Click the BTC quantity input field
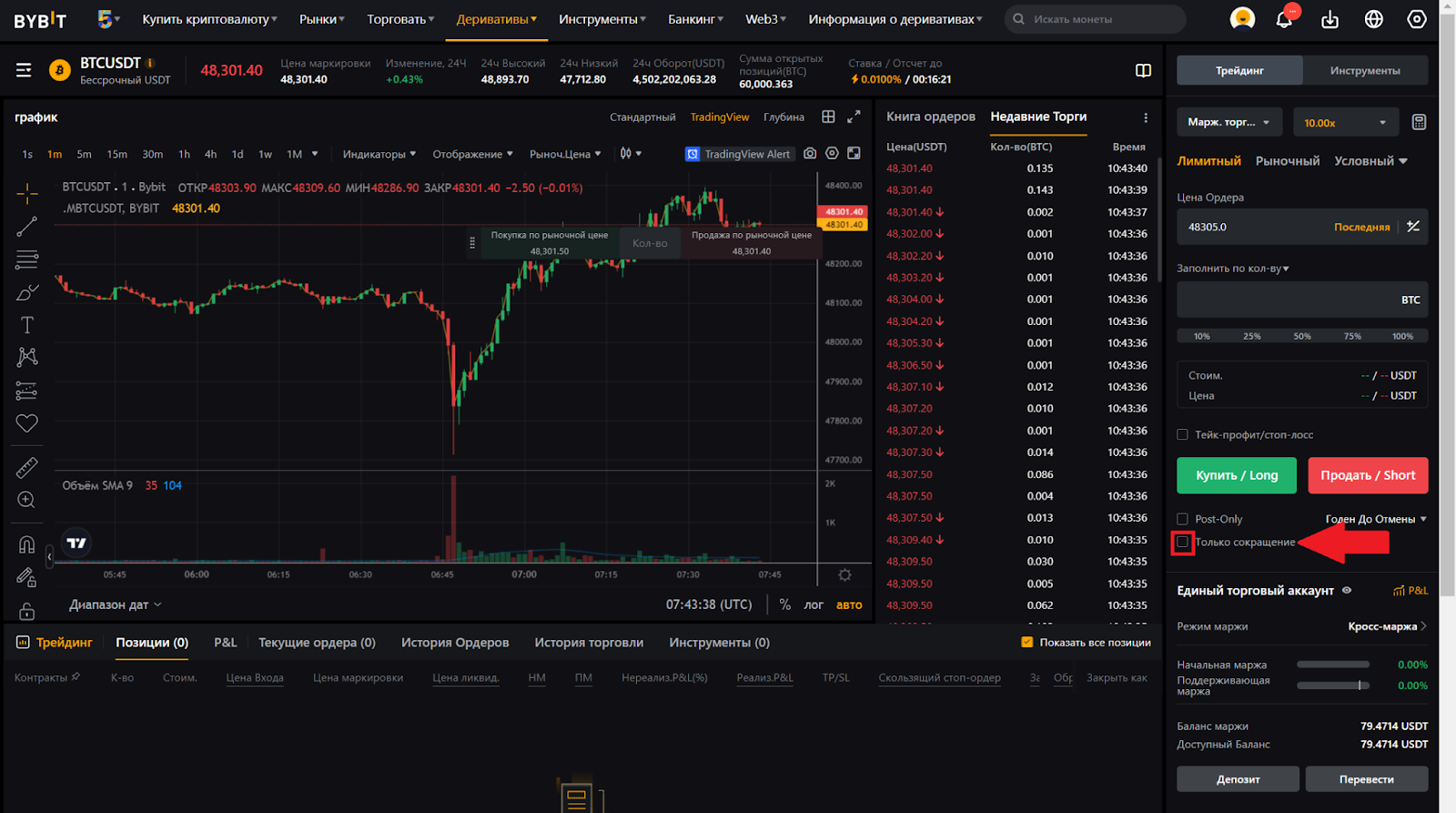Screen dimensions: 1456x813 point(1302,300)
